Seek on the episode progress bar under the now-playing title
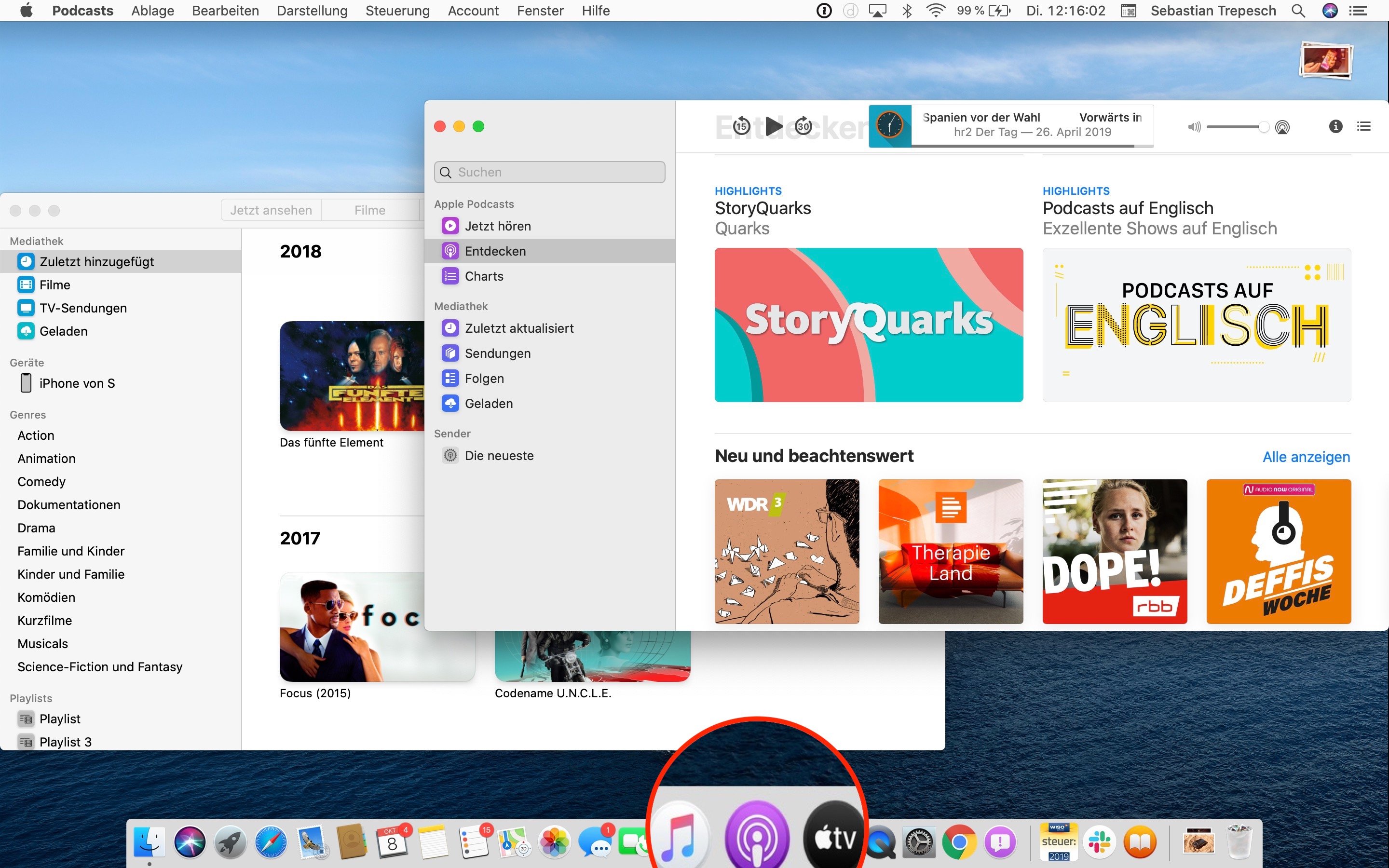Viewport: 1389px width, 868px height. pyautogui.click(x=1032, y=146)
